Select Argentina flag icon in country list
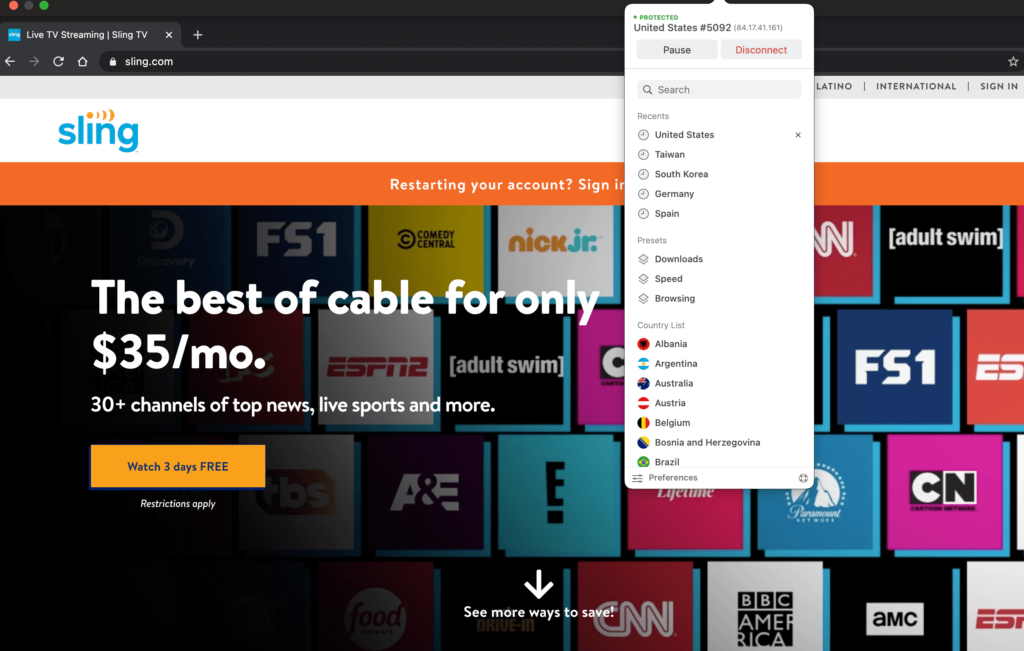The image size is (1024, 651). click(643, 364)
